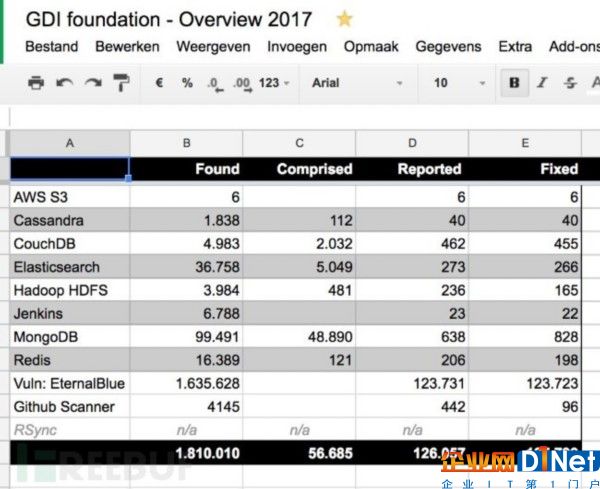
Task: Format selection as percent
Action: click(187, 83)
